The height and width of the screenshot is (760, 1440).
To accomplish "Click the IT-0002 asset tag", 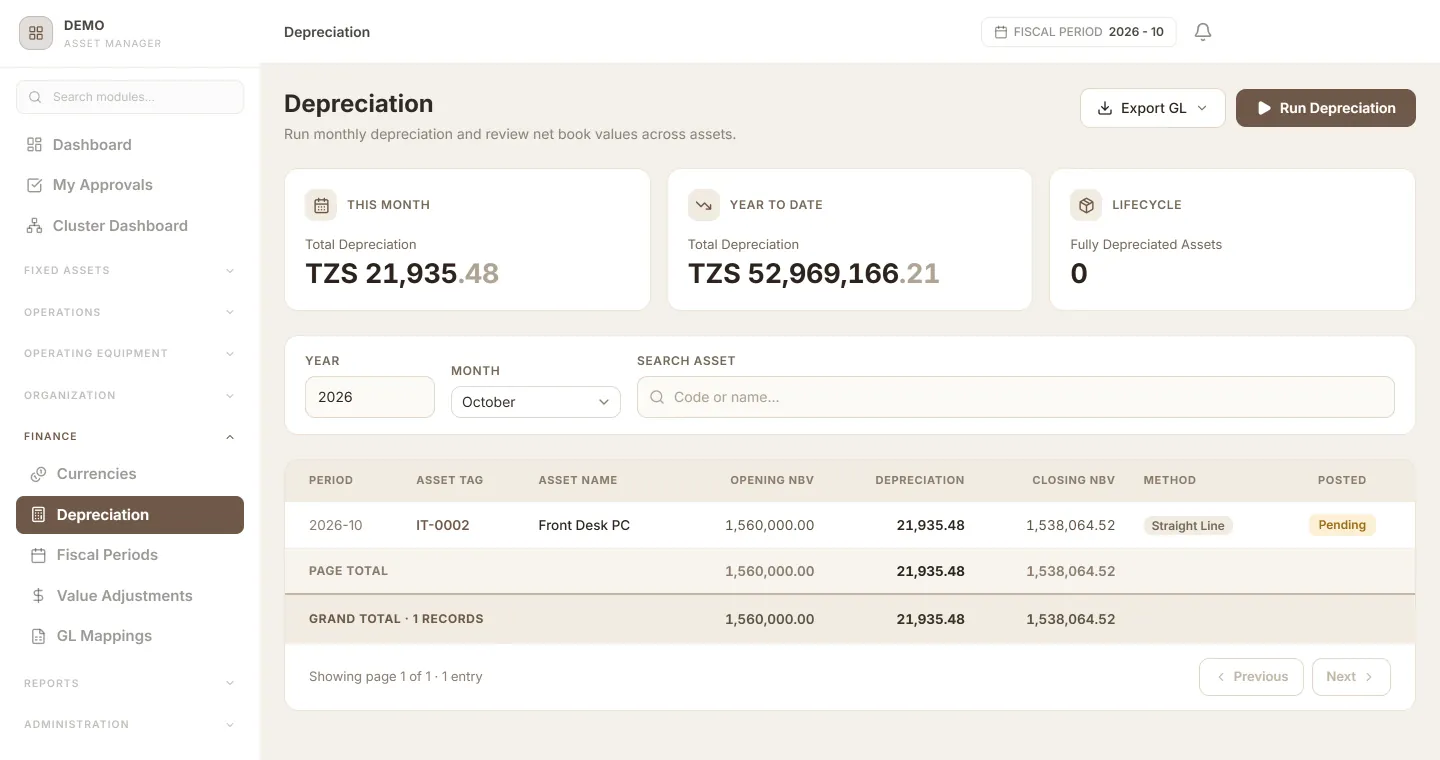I will pos(443,525).
